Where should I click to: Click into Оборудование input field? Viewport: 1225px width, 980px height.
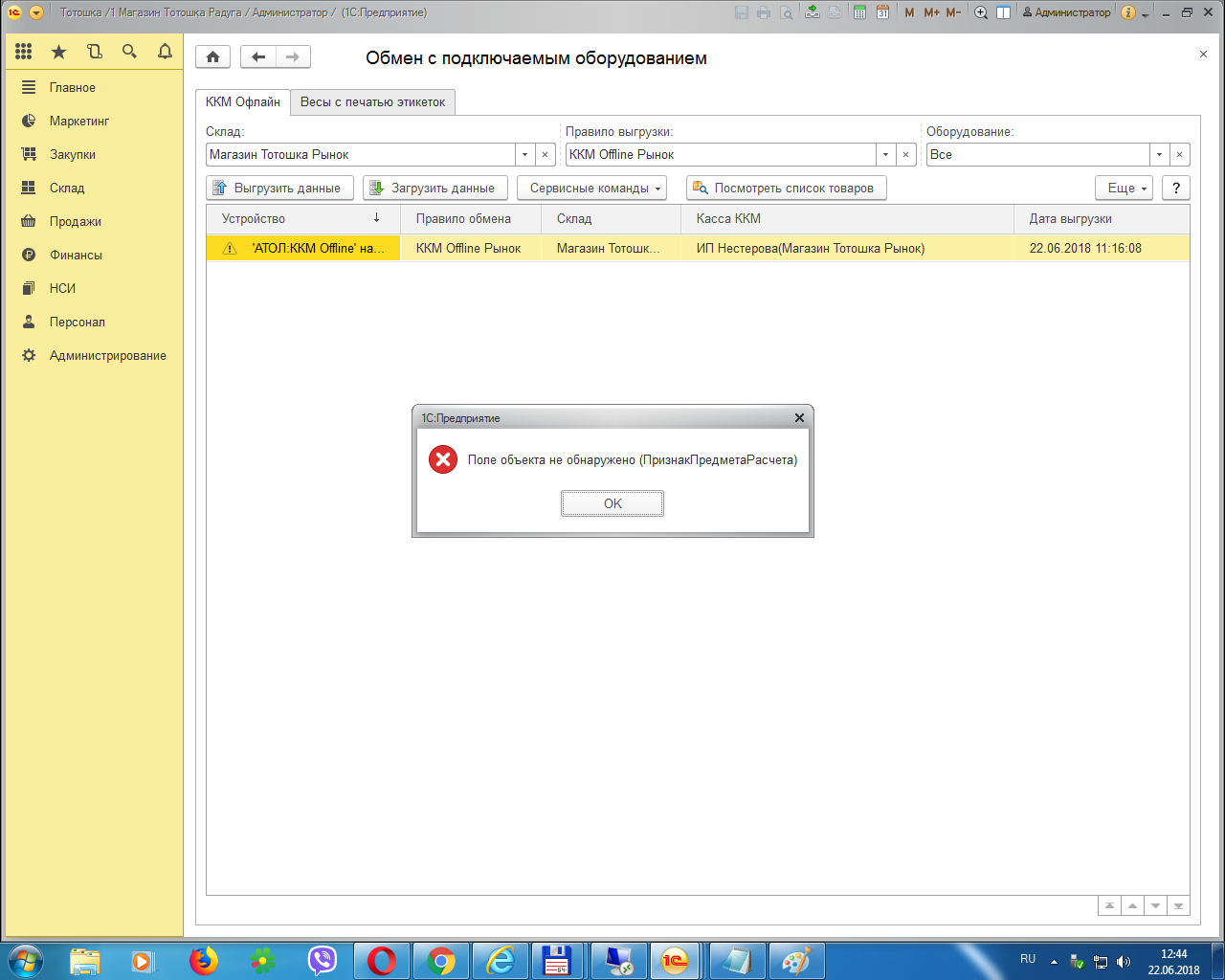point(1038,154)
